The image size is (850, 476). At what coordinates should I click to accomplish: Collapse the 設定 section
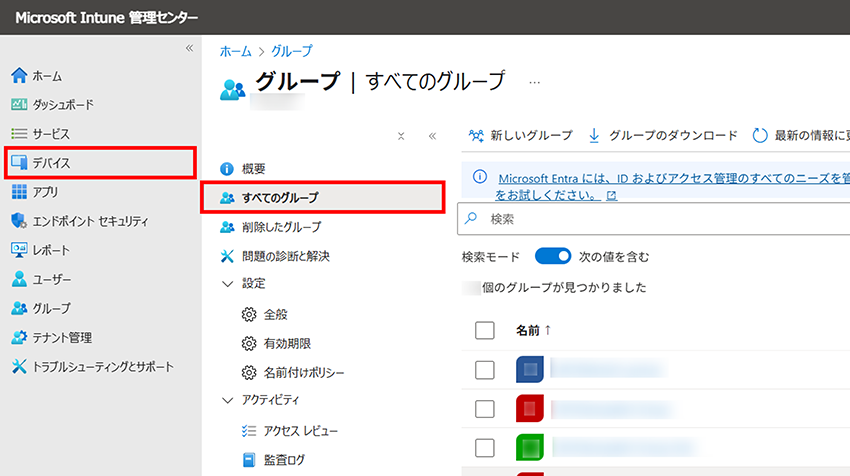[228, 284]
